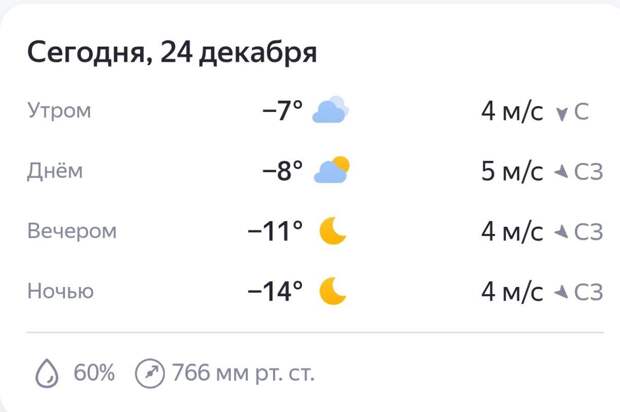This screenshot has width=620, height=412.
Task: Select the "Ночью" forecast row label
Action: (x=61, y=291)
